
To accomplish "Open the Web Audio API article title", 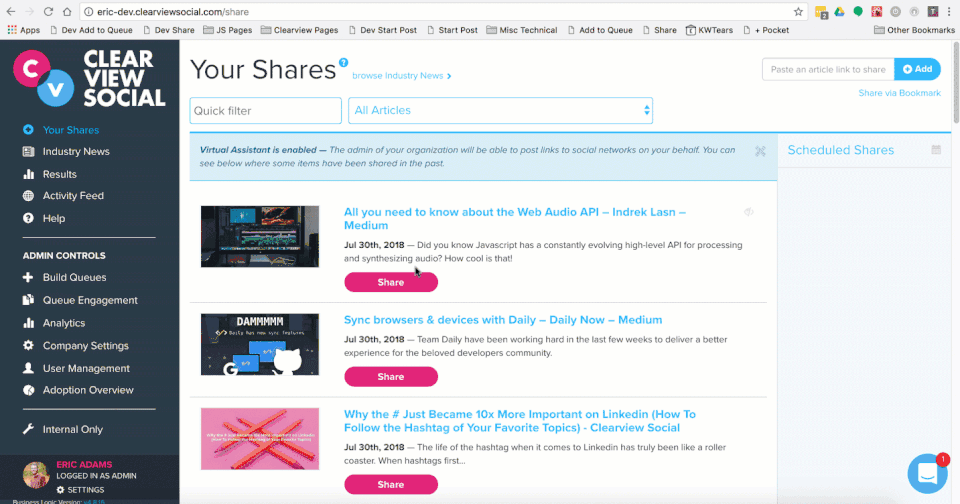I will click(x=514, y=219).
